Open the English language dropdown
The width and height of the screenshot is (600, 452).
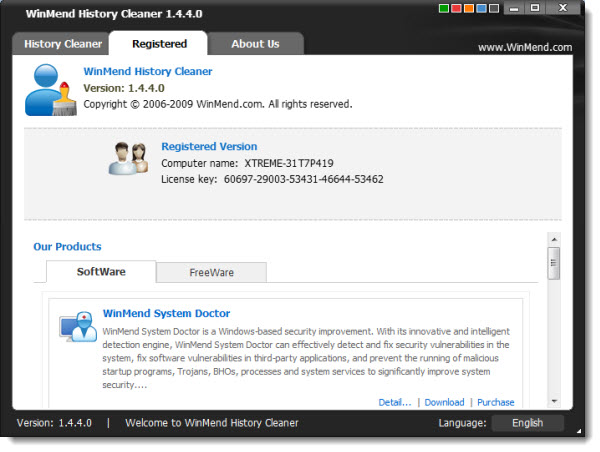pos(527,423)
